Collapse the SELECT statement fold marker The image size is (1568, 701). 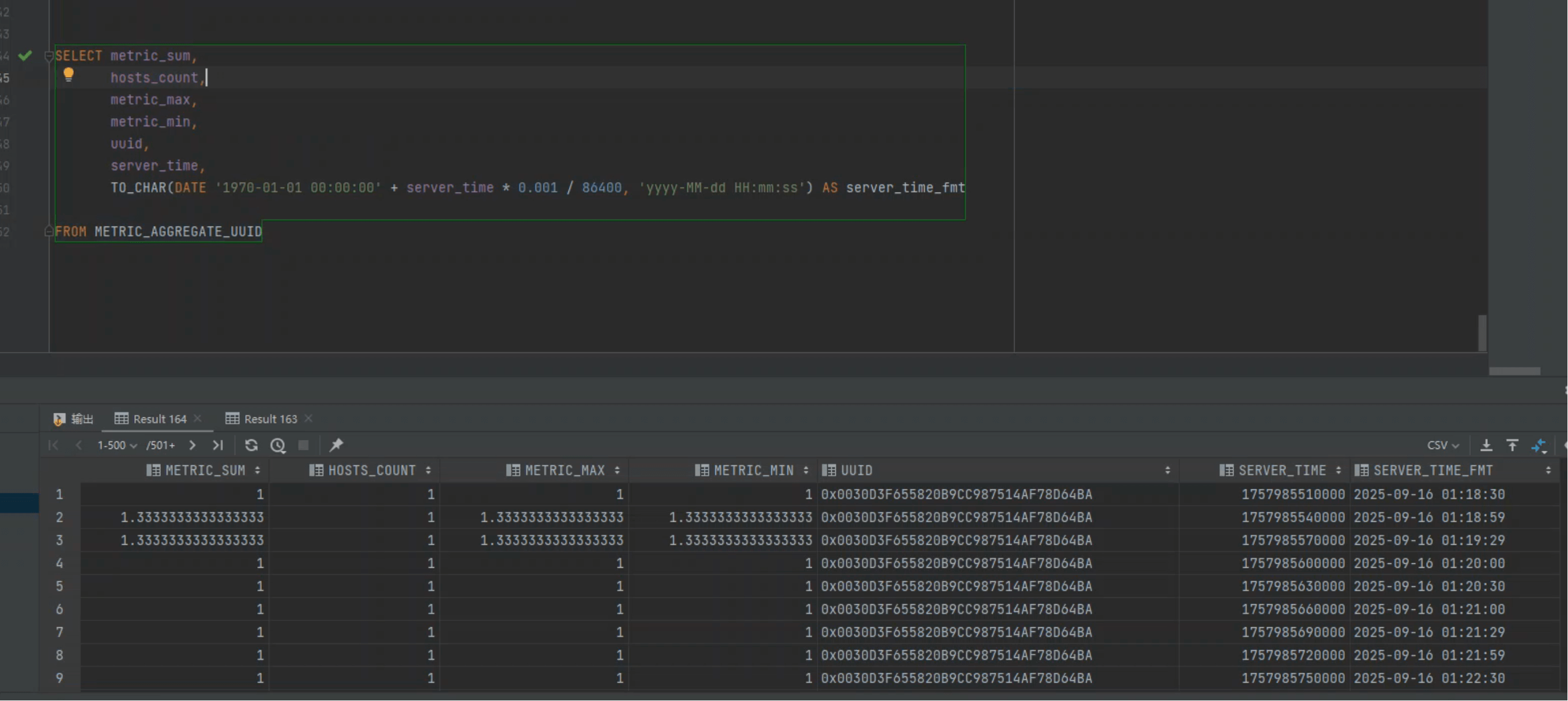click(x=48, y=56)
